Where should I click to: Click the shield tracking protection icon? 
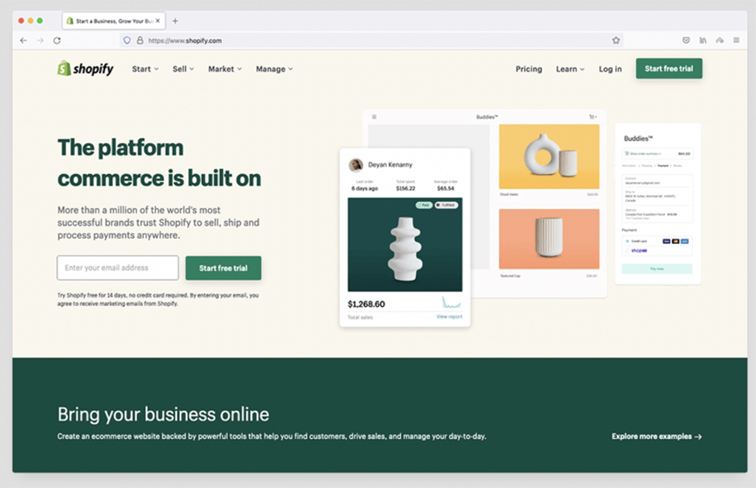pyautogui.click(x=127, y=41)
